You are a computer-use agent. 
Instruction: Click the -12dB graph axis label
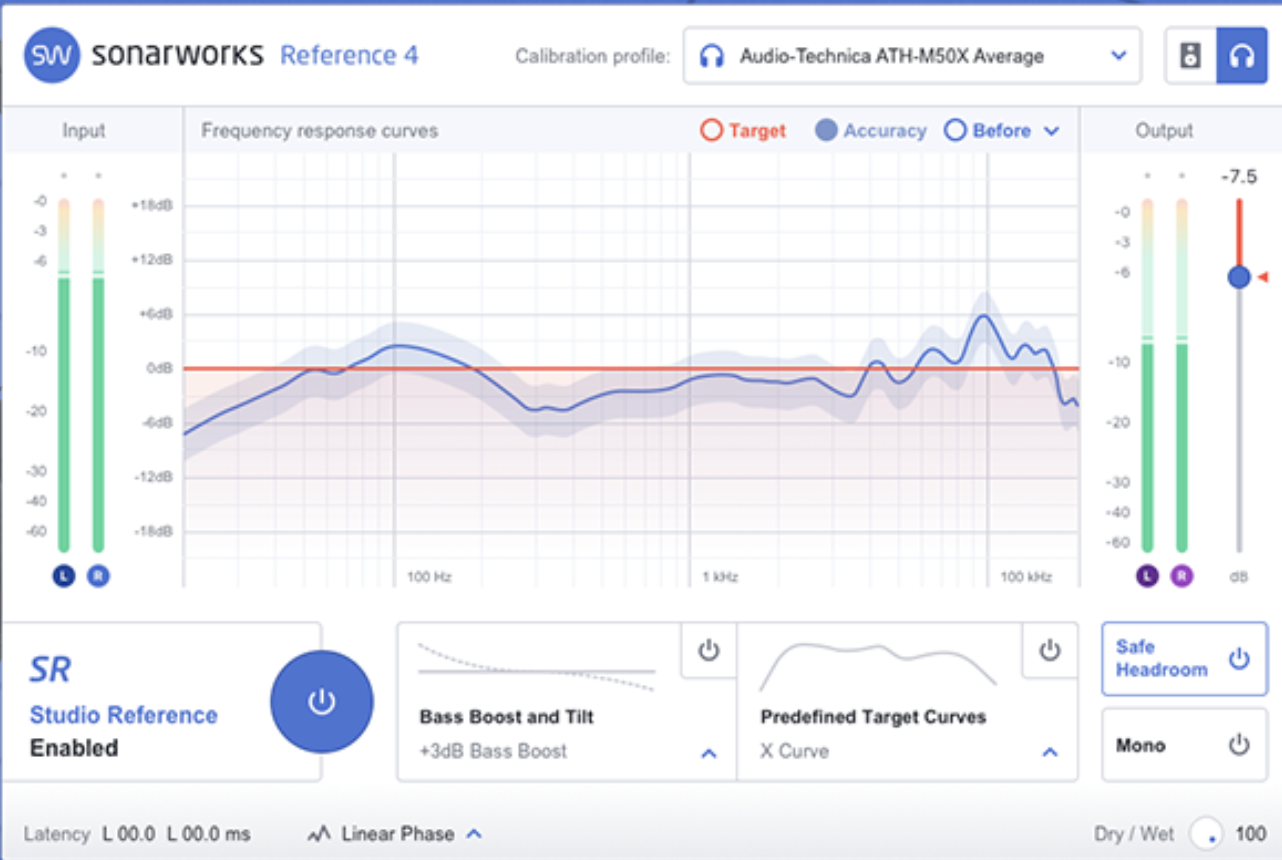coord(153,476)
